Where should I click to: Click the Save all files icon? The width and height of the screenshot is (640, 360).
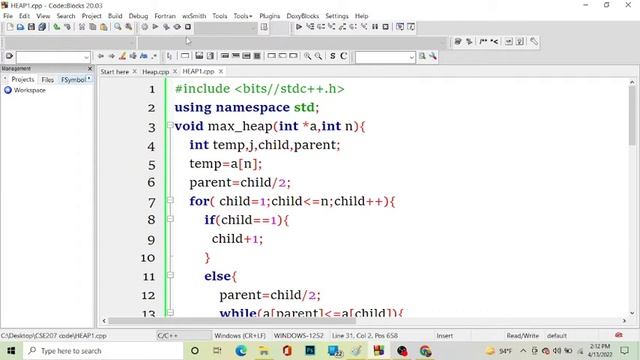click(42, 27)
